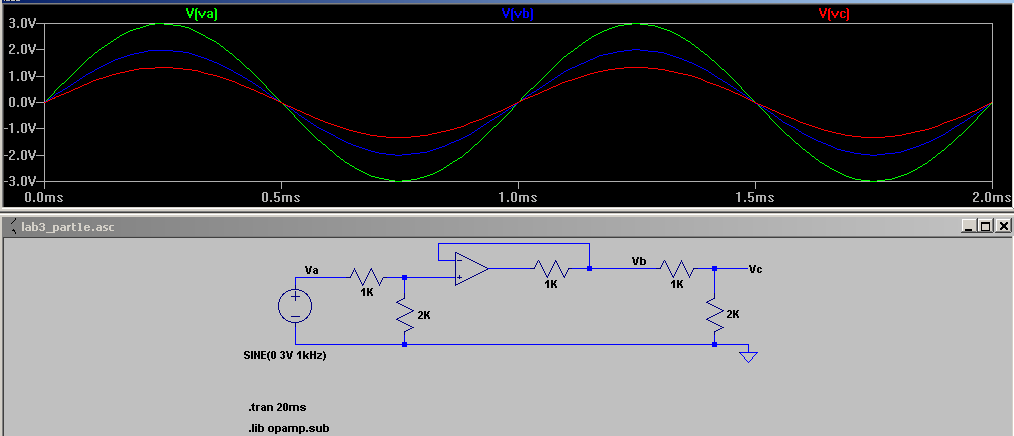Select the 2K resistor below Vc node
The image size is (1014, 436).
click(715, 314)
